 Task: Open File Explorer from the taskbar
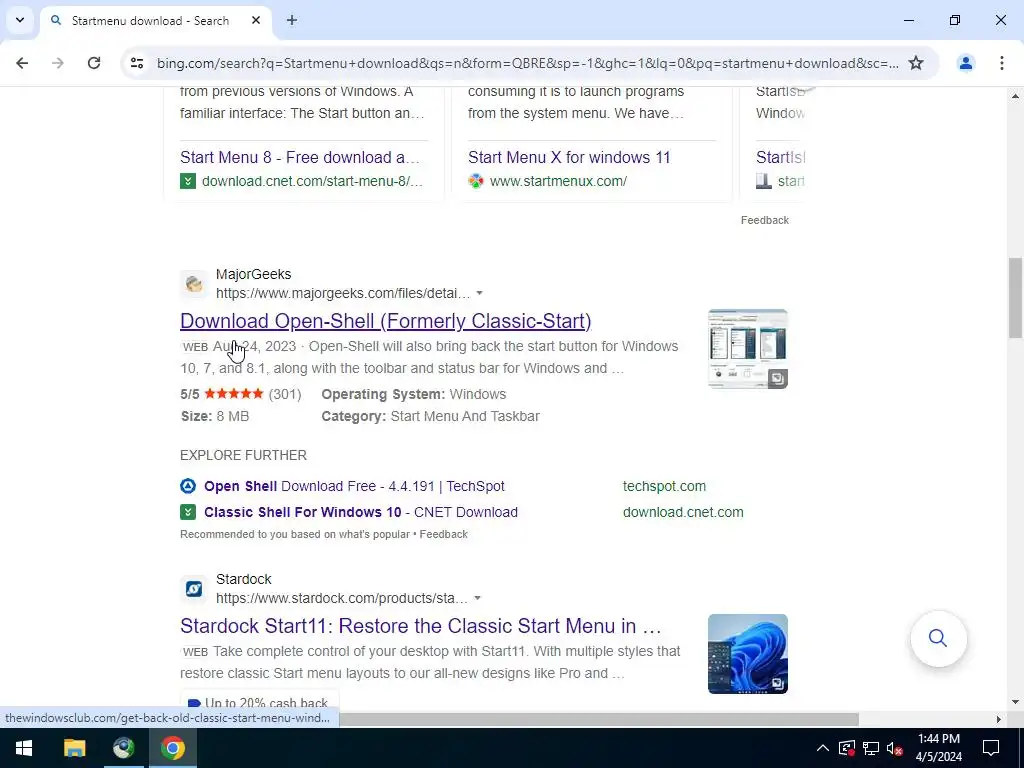click(x=74, y=748)
